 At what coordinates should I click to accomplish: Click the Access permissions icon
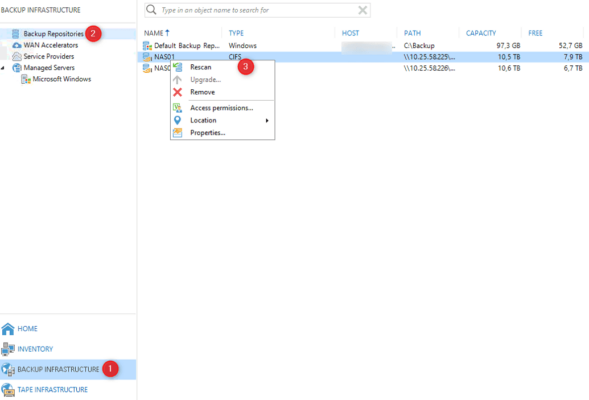point(177,108)
